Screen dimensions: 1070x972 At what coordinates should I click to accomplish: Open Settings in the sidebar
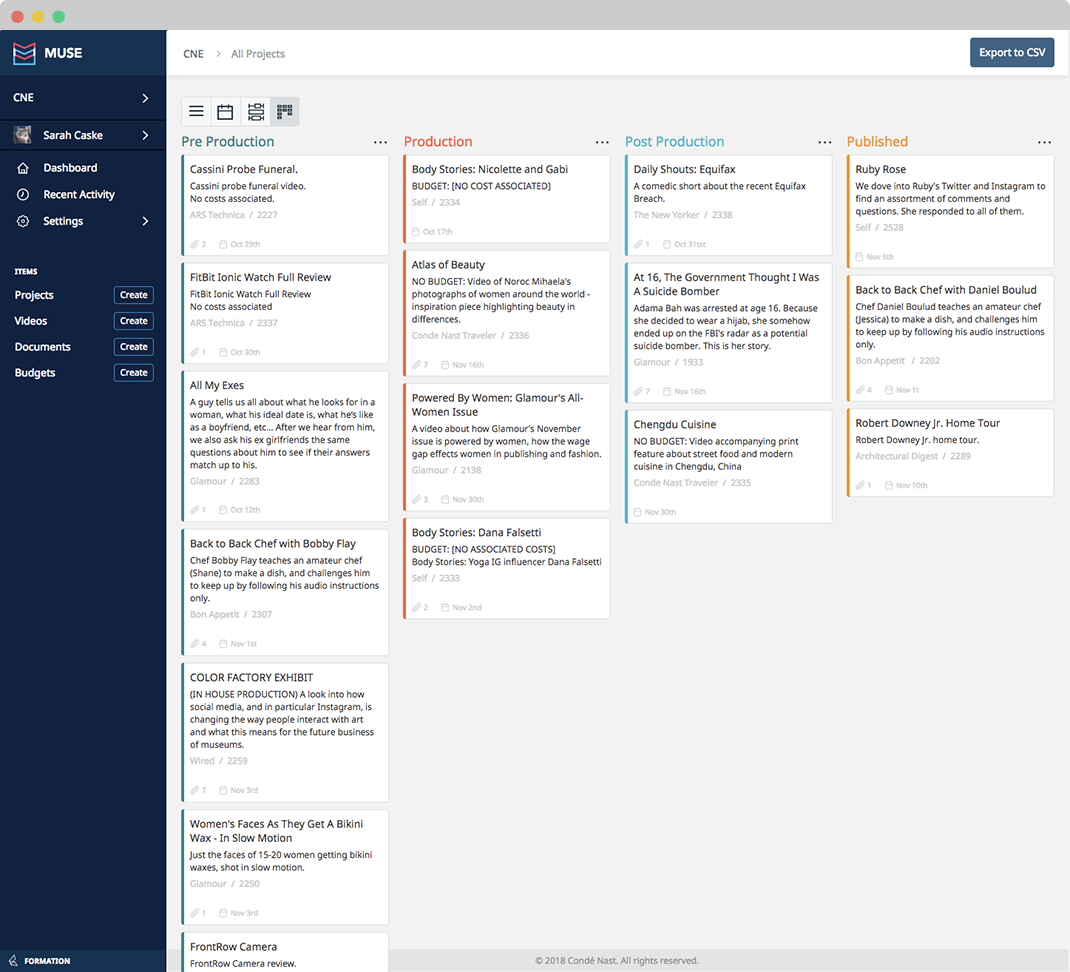click(63, 221)
